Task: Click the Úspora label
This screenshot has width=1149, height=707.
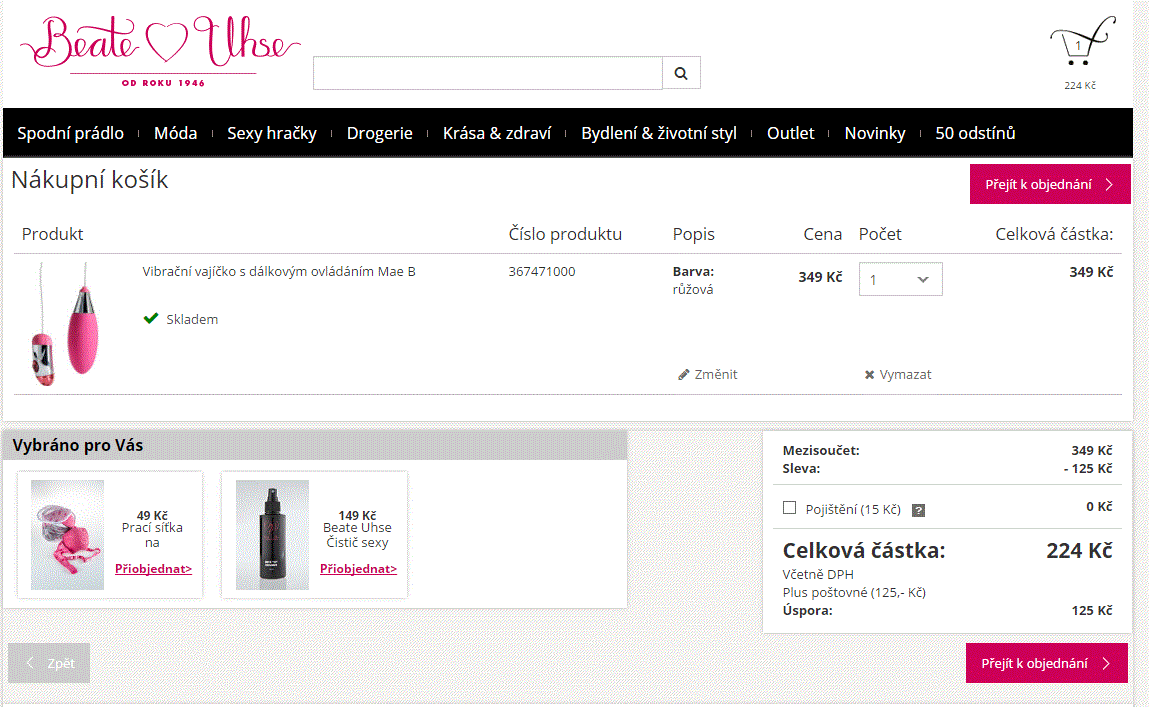Action: [808, 610]
